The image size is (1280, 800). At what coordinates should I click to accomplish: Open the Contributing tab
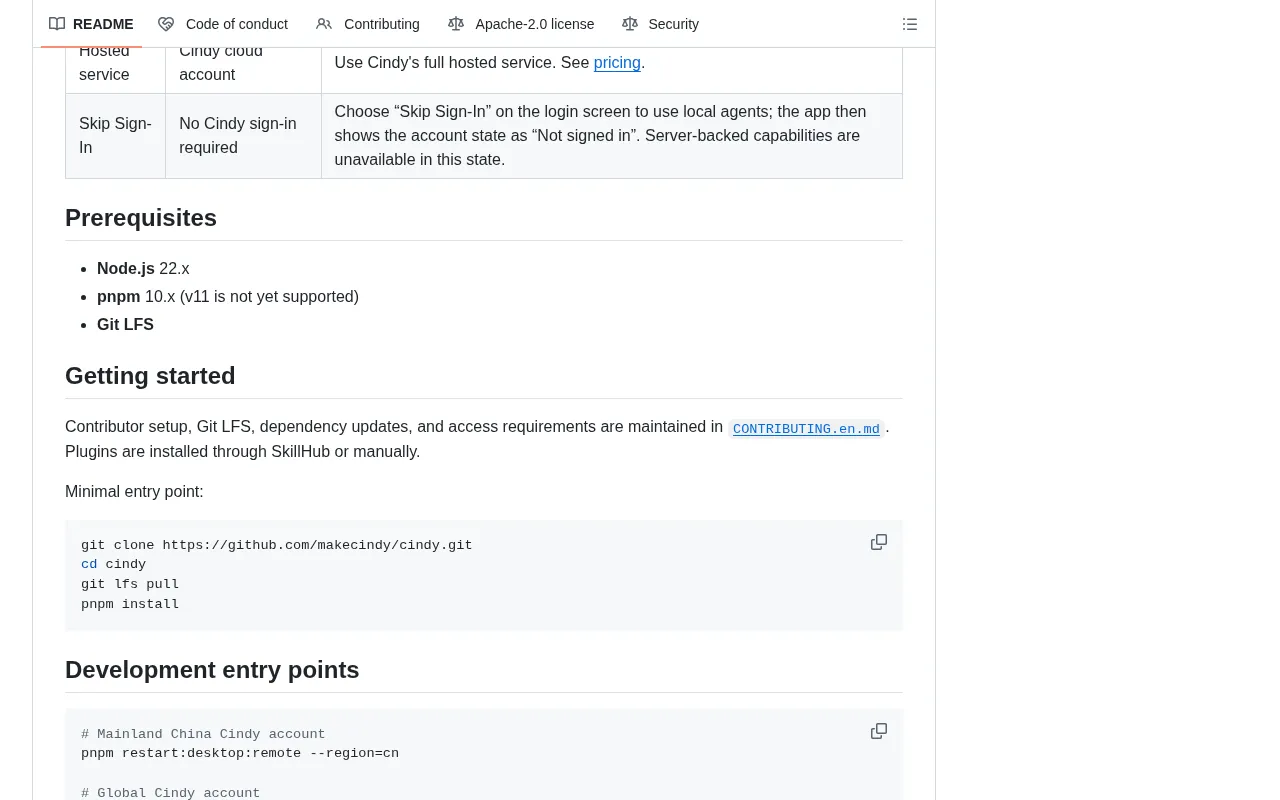[x=368, y=24]
